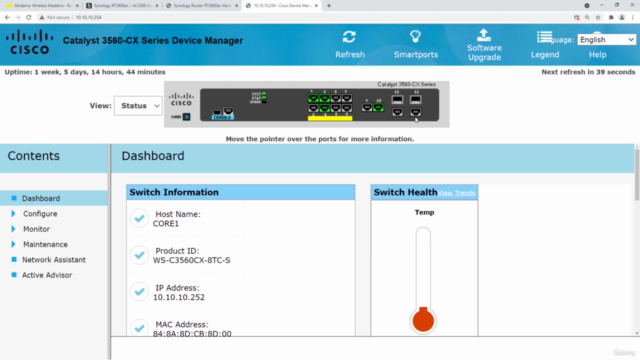Open the Language dropdown set to English
The width and height of the screenshot is (640, 360).
tap(607, 40)
